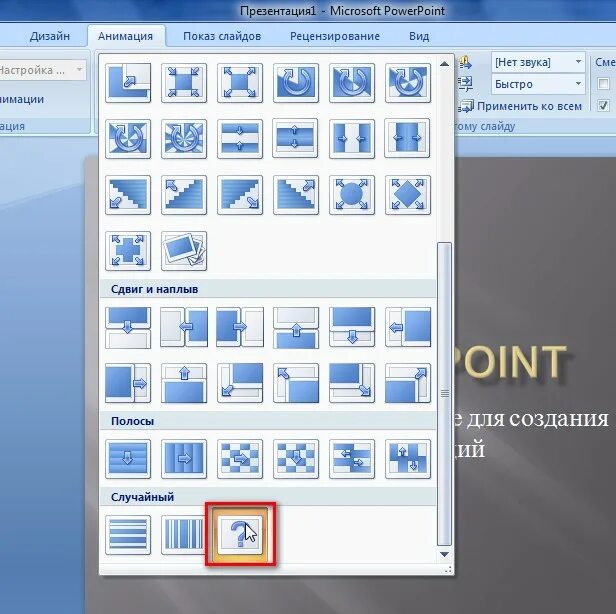Screen dimensions: 616x614
Task: Click the Сдвиг и наплыв section header
Action: (268, 289)
